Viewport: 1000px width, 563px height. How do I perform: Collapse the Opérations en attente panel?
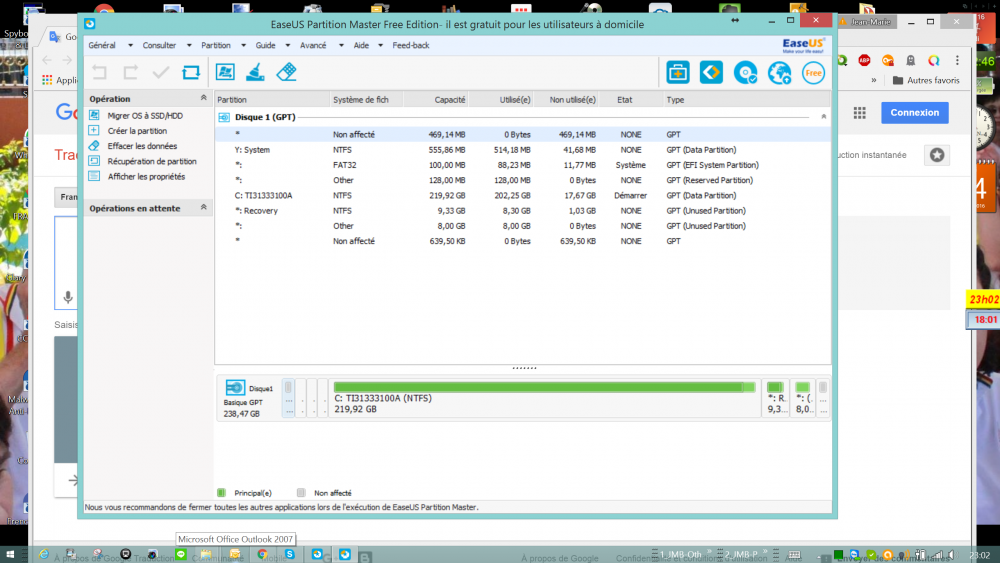[204, 208]
